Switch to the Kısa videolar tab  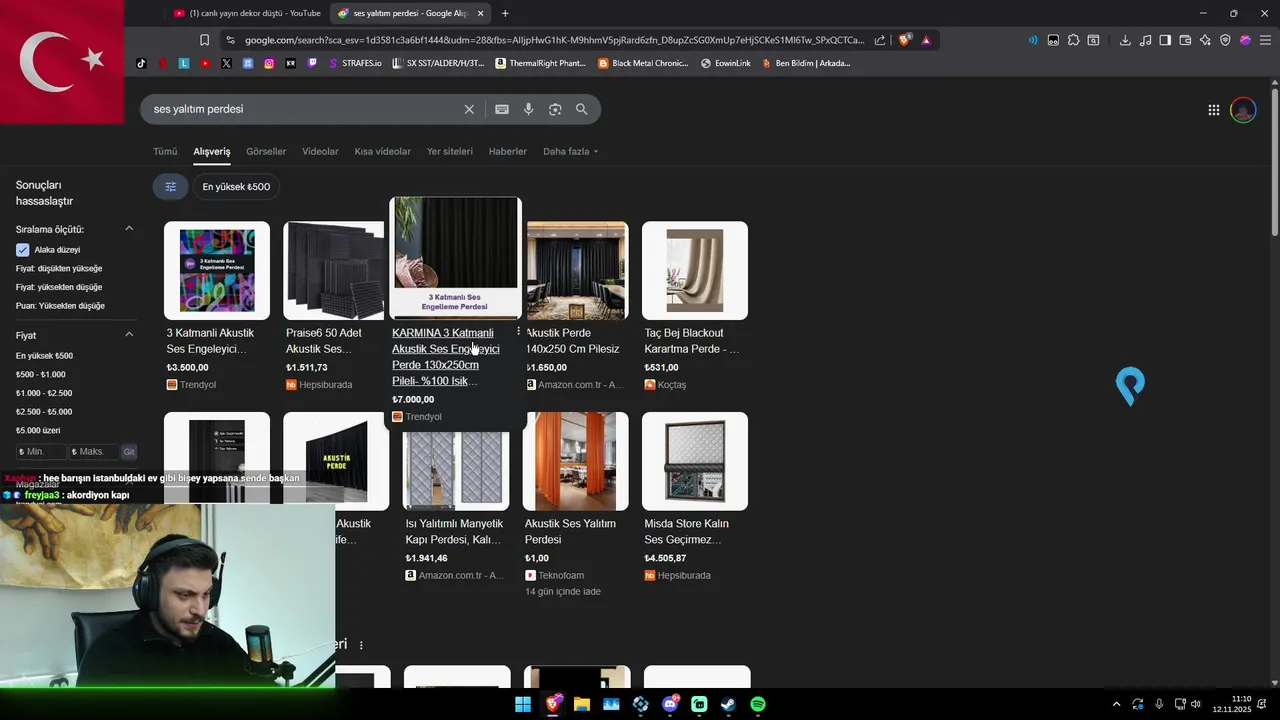[382, 151]
